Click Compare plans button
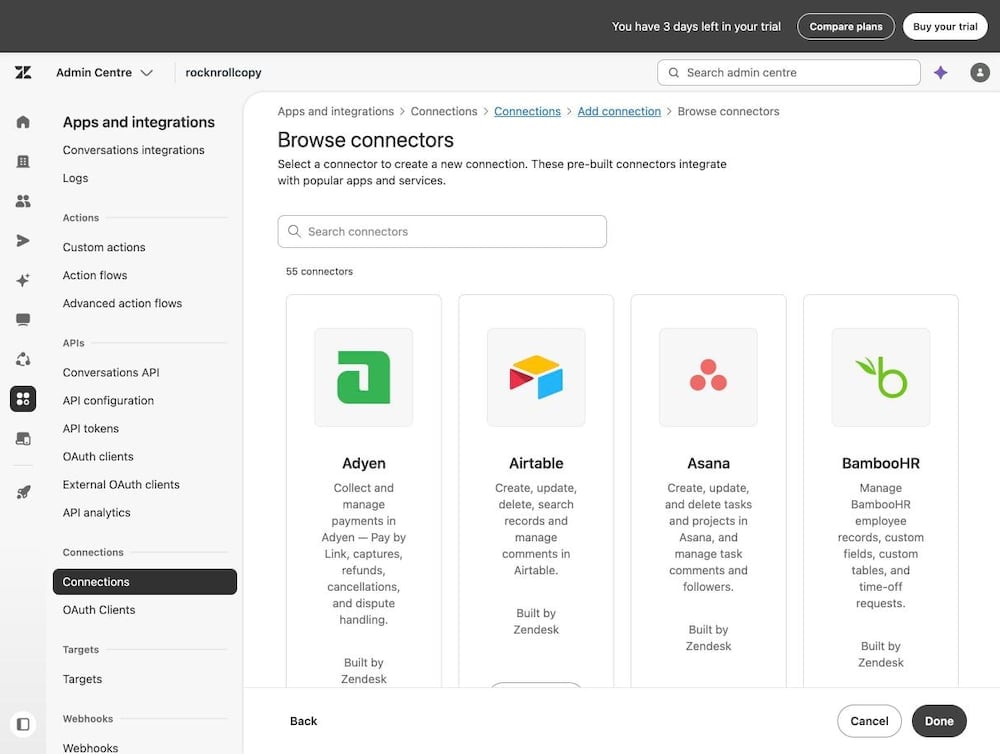This screenshot has width=1000, height=754. point(846,26)
